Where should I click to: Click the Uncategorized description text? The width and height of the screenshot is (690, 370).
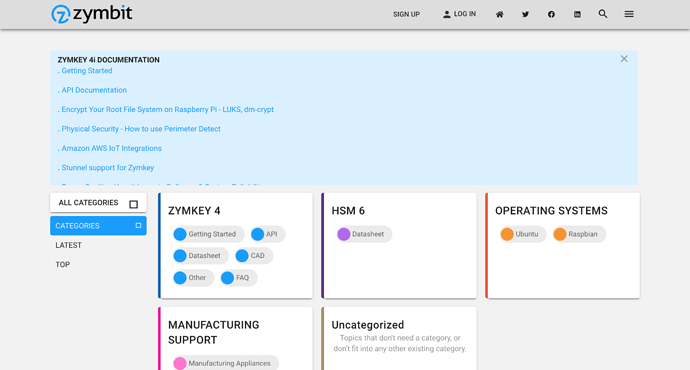[400, 343]
